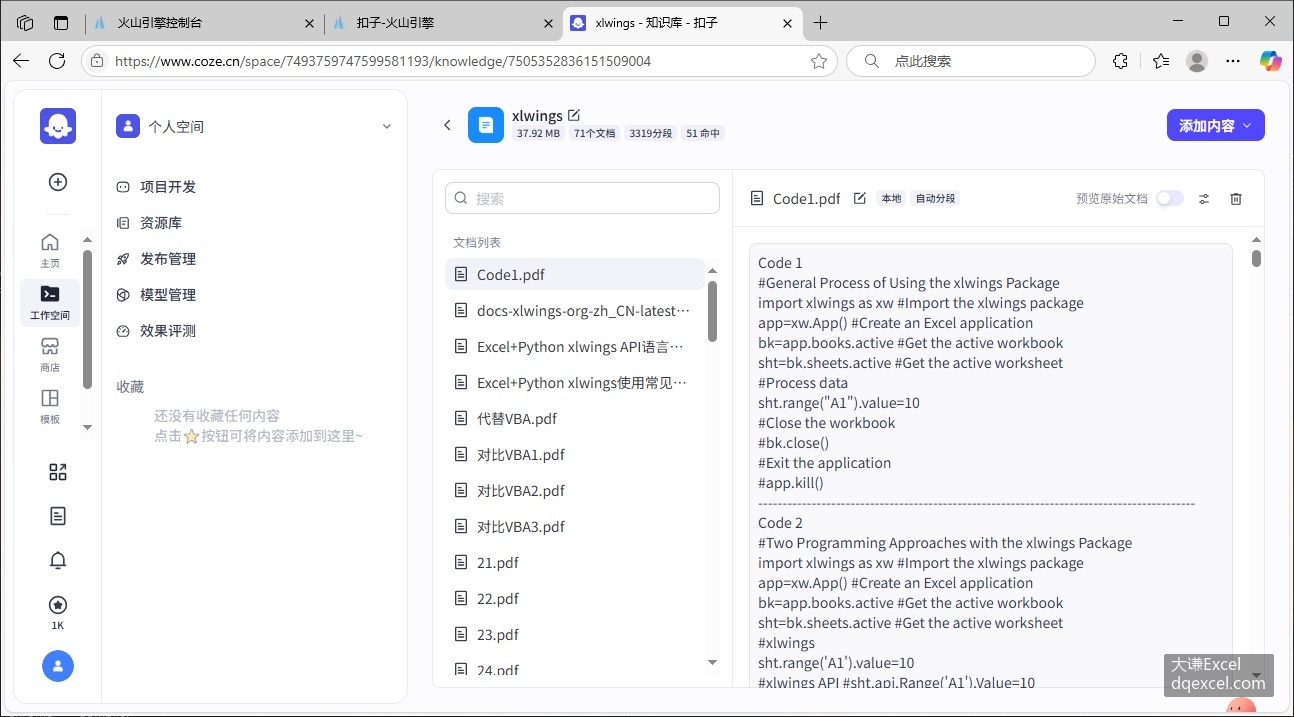Open the 主页 home icon
This screenshot has width=1294, height=717.
tap(50, 250)
